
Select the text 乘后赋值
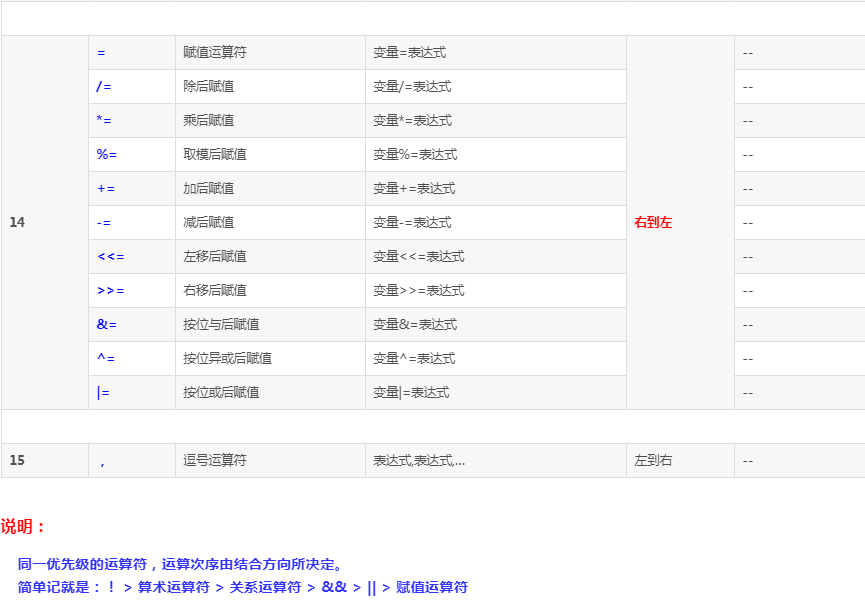point(209,120)
